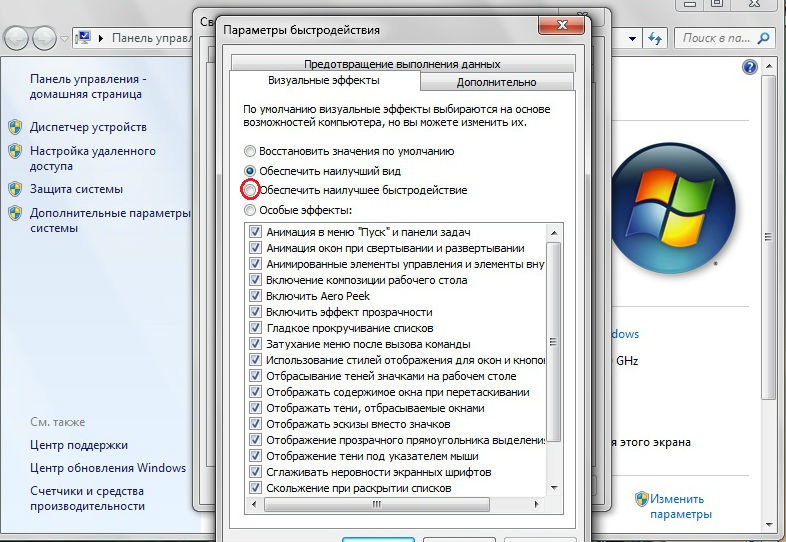The image size is (786, 542).
Task: Disable Включить Aero Peek checkbox
Action: pyautogui.click(x=255, y=296)
